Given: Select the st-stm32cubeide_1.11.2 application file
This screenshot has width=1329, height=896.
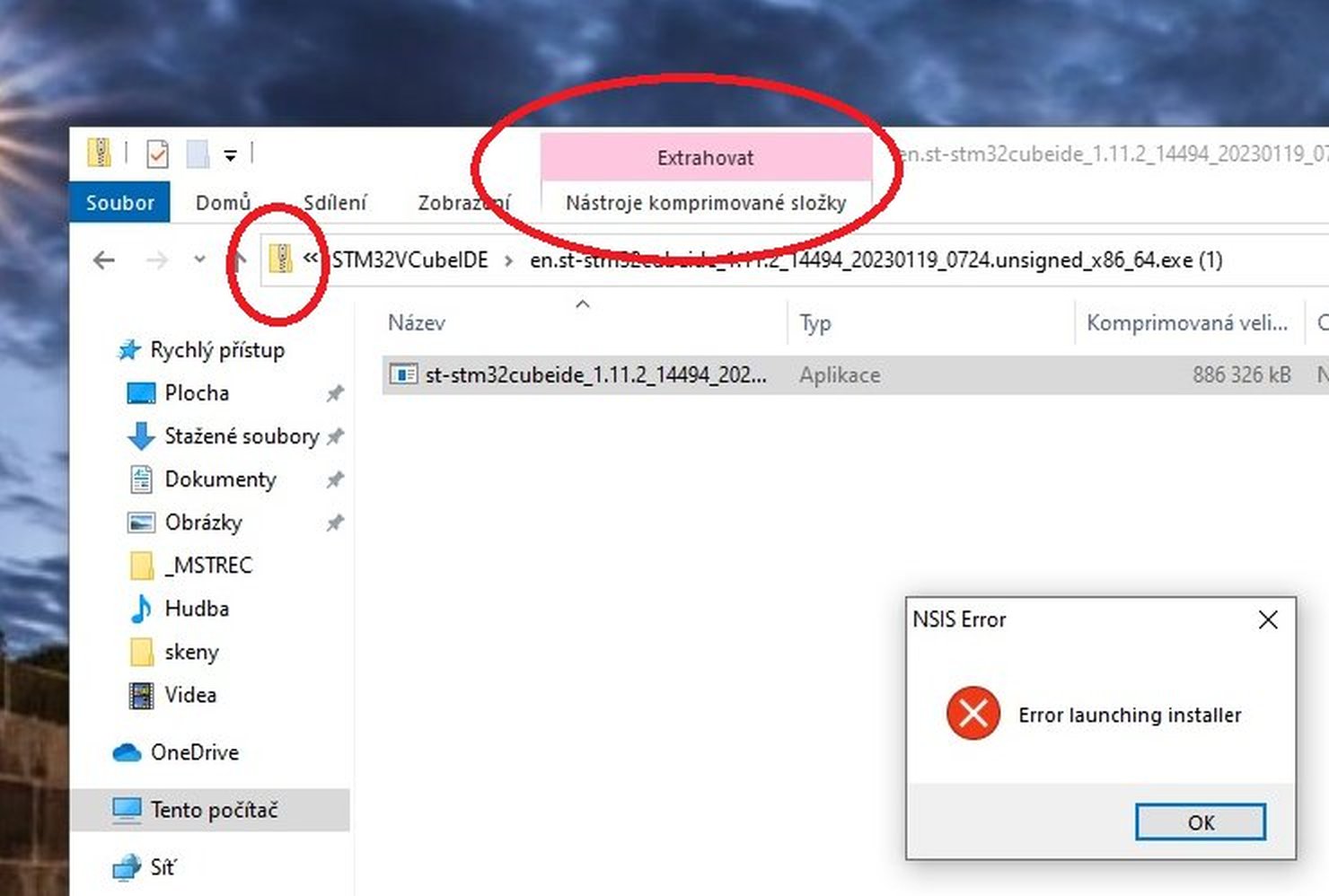Looking at the screenshot, I should click(596, 375).
